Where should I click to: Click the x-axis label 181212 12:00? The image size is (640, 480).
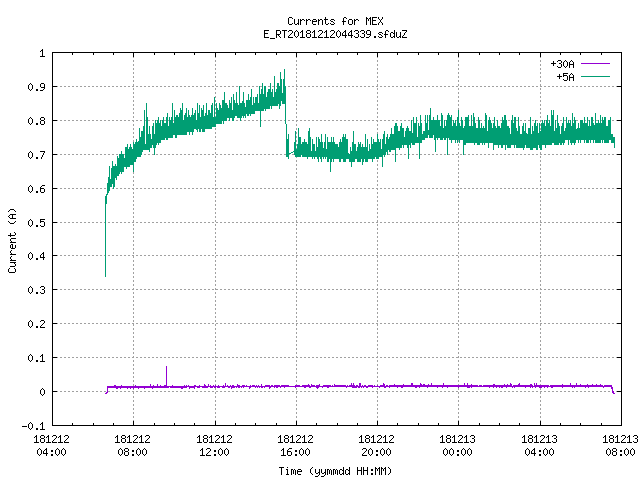tap(214, 445)
